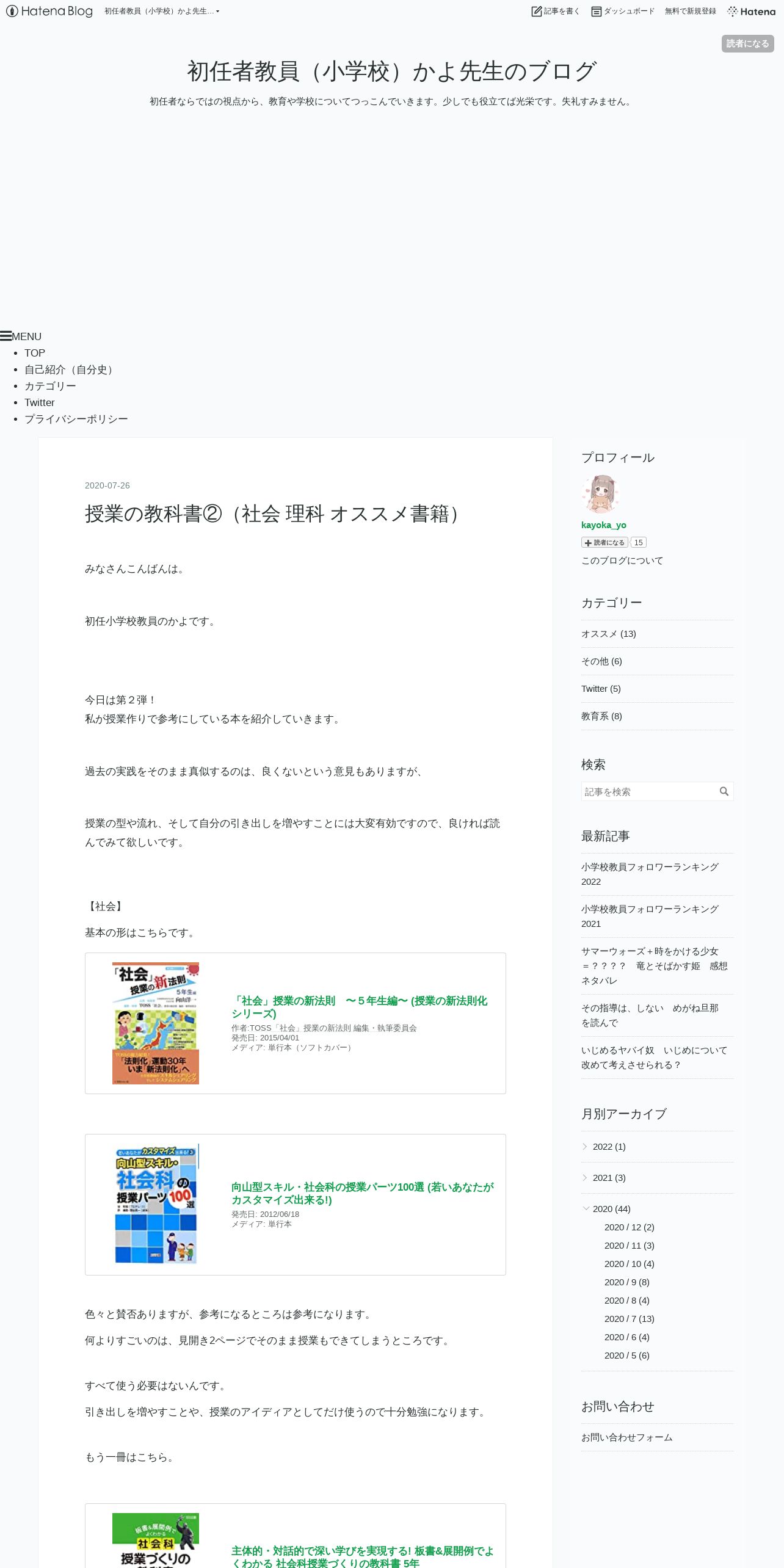Open 2020 / 9 (8) archive
The width and height of the screenshot is (784, 1568).
(x=626, y=1282)
